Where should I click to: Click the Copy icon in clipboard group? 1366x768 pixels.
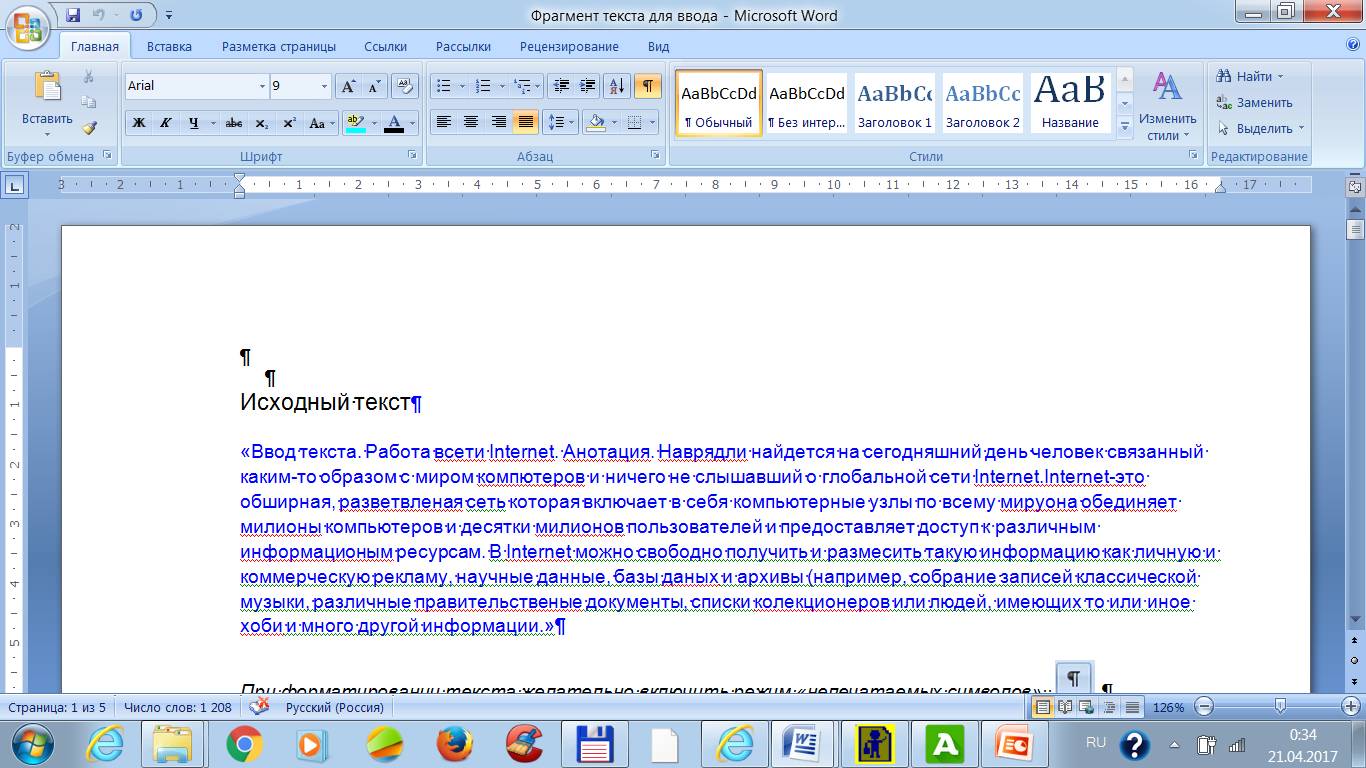[89, 102]
